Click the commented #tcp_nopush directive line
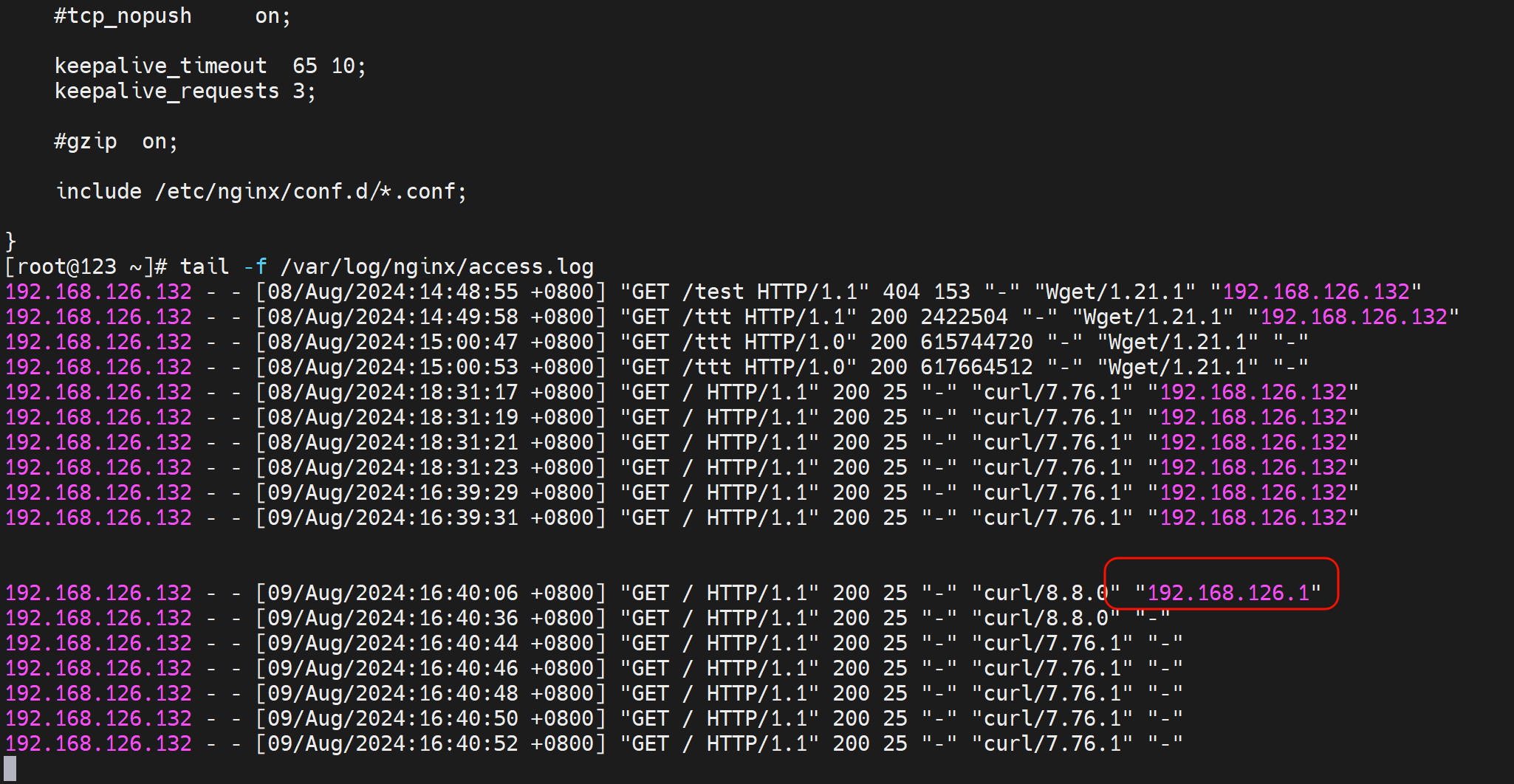Viewport: 1514px width, 784px height. point(172,16)
